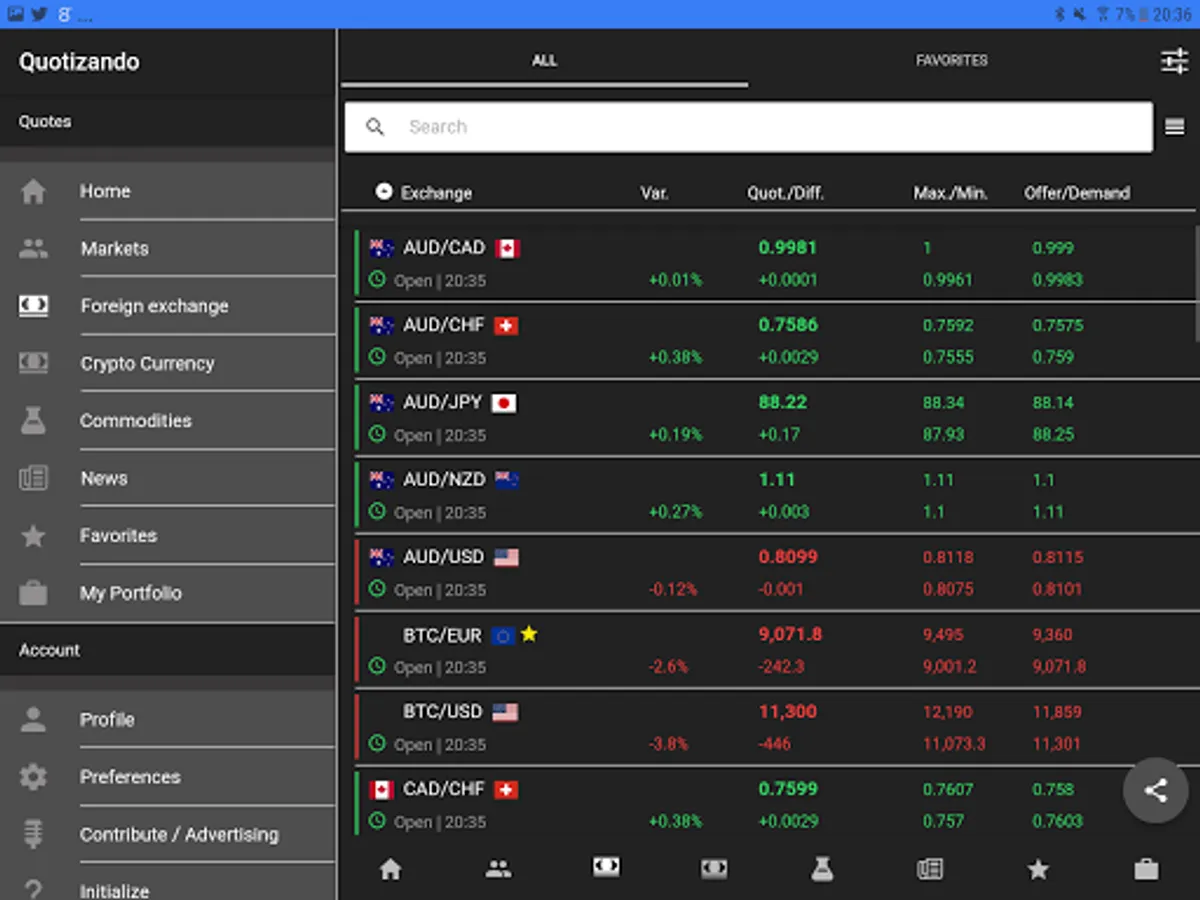This screenshot has width=1200, height=900.
Task: Open the BTC/USD quote row
Action: tap(775, 728)
